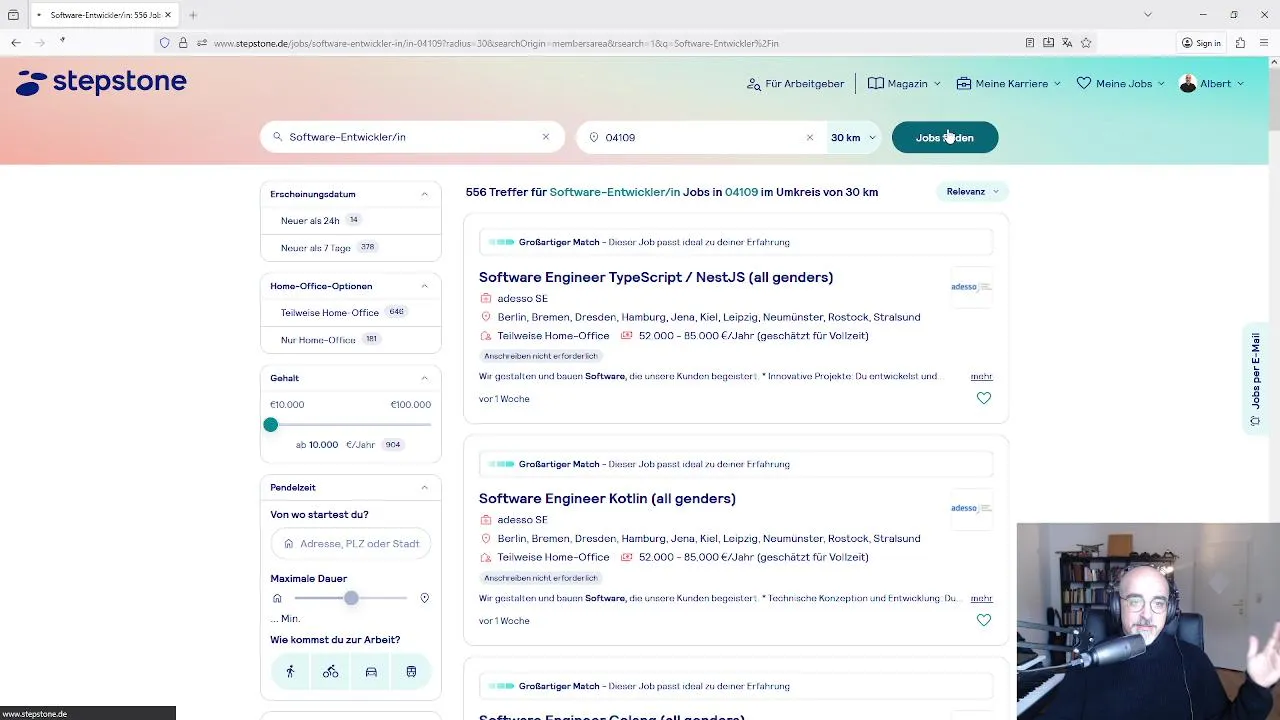
Task: Open the Meine Jobs menu
Action: click(1120, 84)
